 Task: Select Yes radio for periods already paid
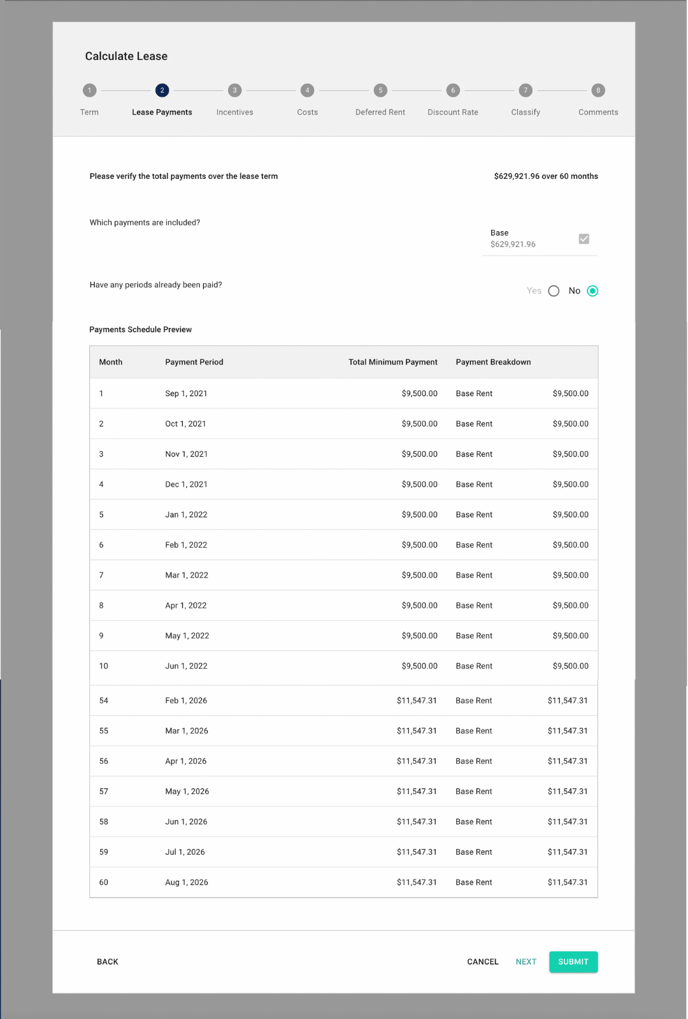[x=554, y=291]
